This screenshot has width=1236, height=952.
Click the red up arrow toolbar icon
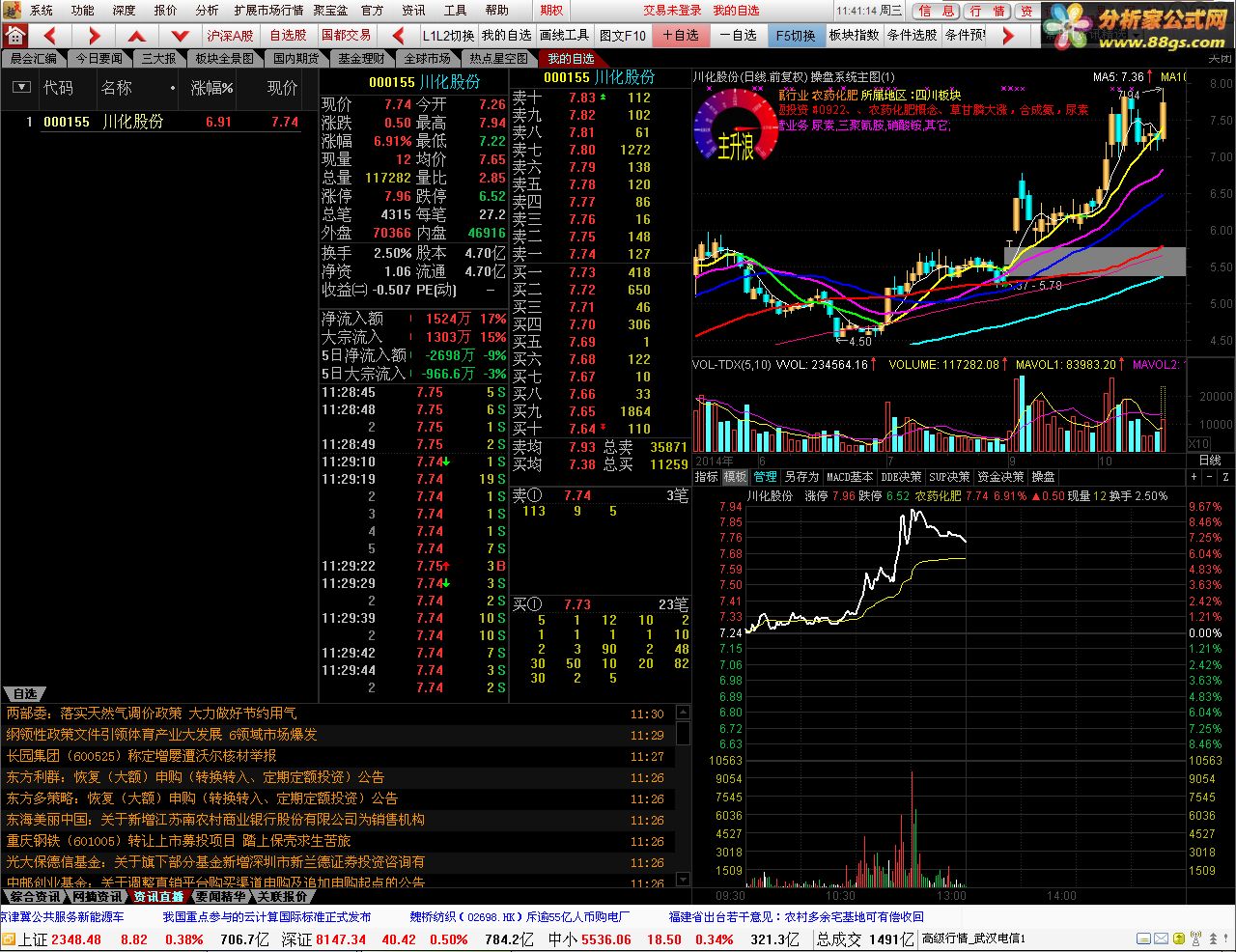click(136, 36)
